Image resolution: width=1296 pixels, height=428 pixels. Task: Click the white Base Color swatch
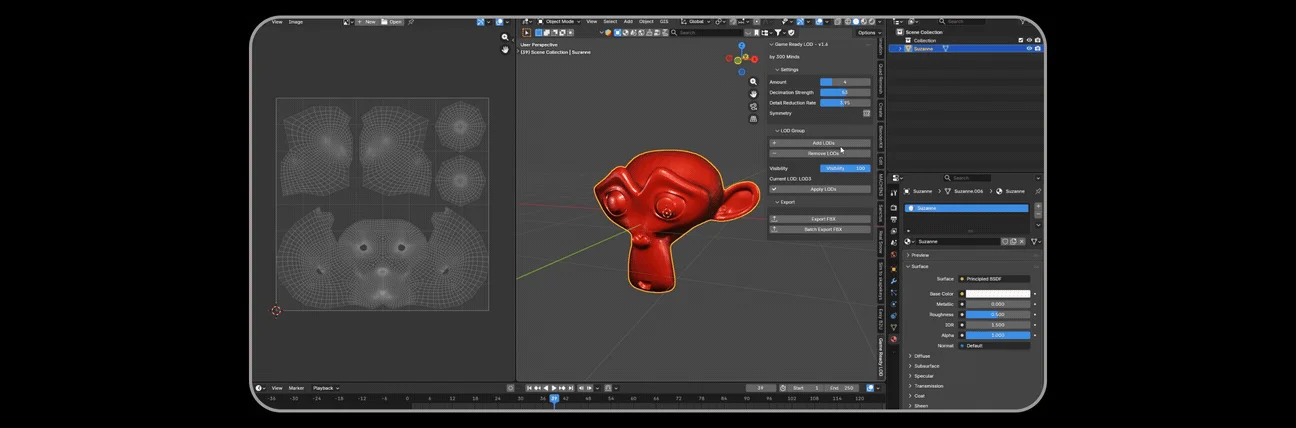(997, 294)
